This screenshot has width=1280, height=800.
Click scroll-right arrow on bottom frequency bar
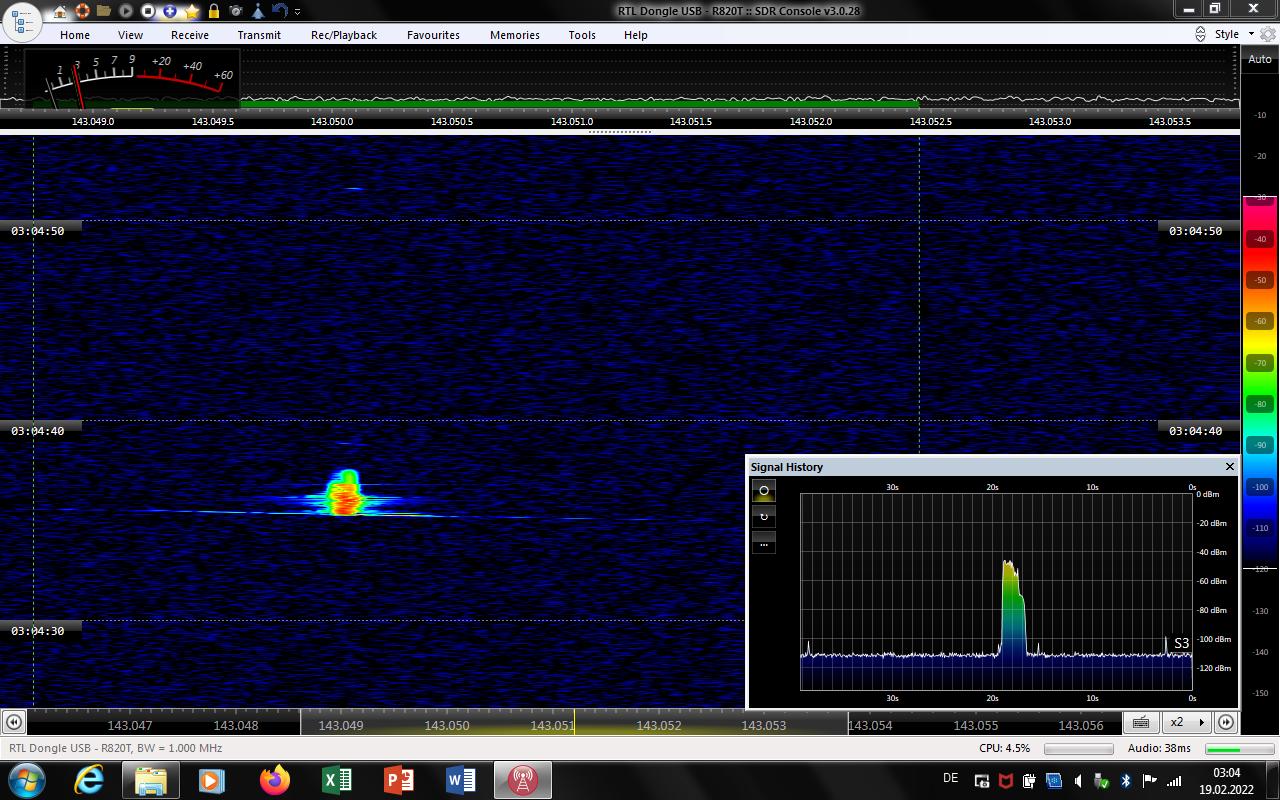(x=1226, y=722)
